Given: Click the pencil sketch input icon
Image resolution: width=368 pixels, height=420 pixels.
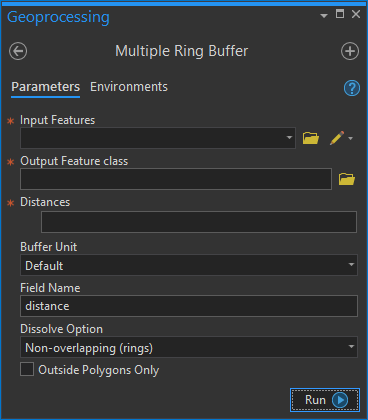Looking at the screenshot, I should coord(337,138).
